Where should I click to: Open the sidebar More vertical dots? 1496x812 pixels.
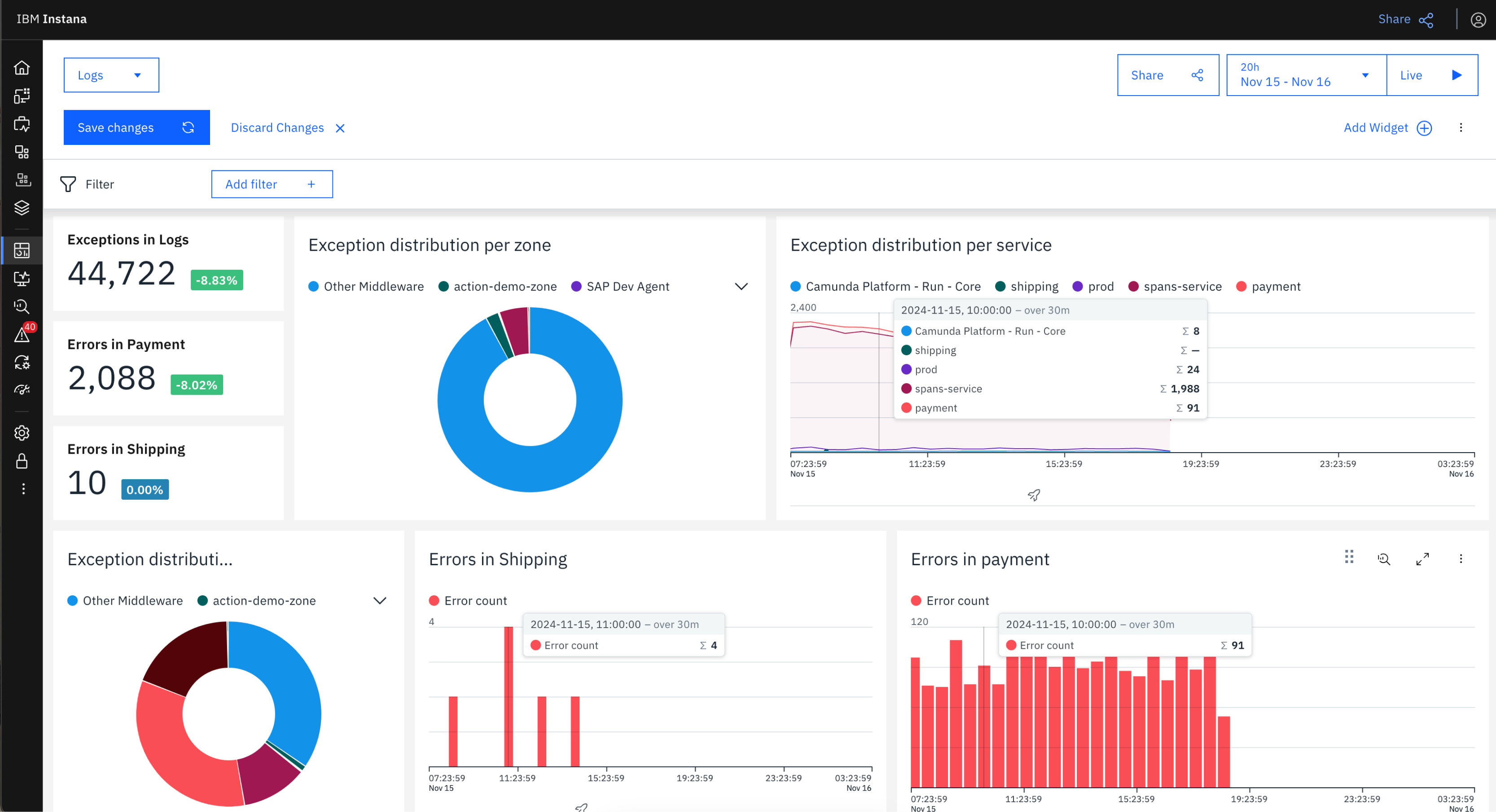(x=23, y=489)
